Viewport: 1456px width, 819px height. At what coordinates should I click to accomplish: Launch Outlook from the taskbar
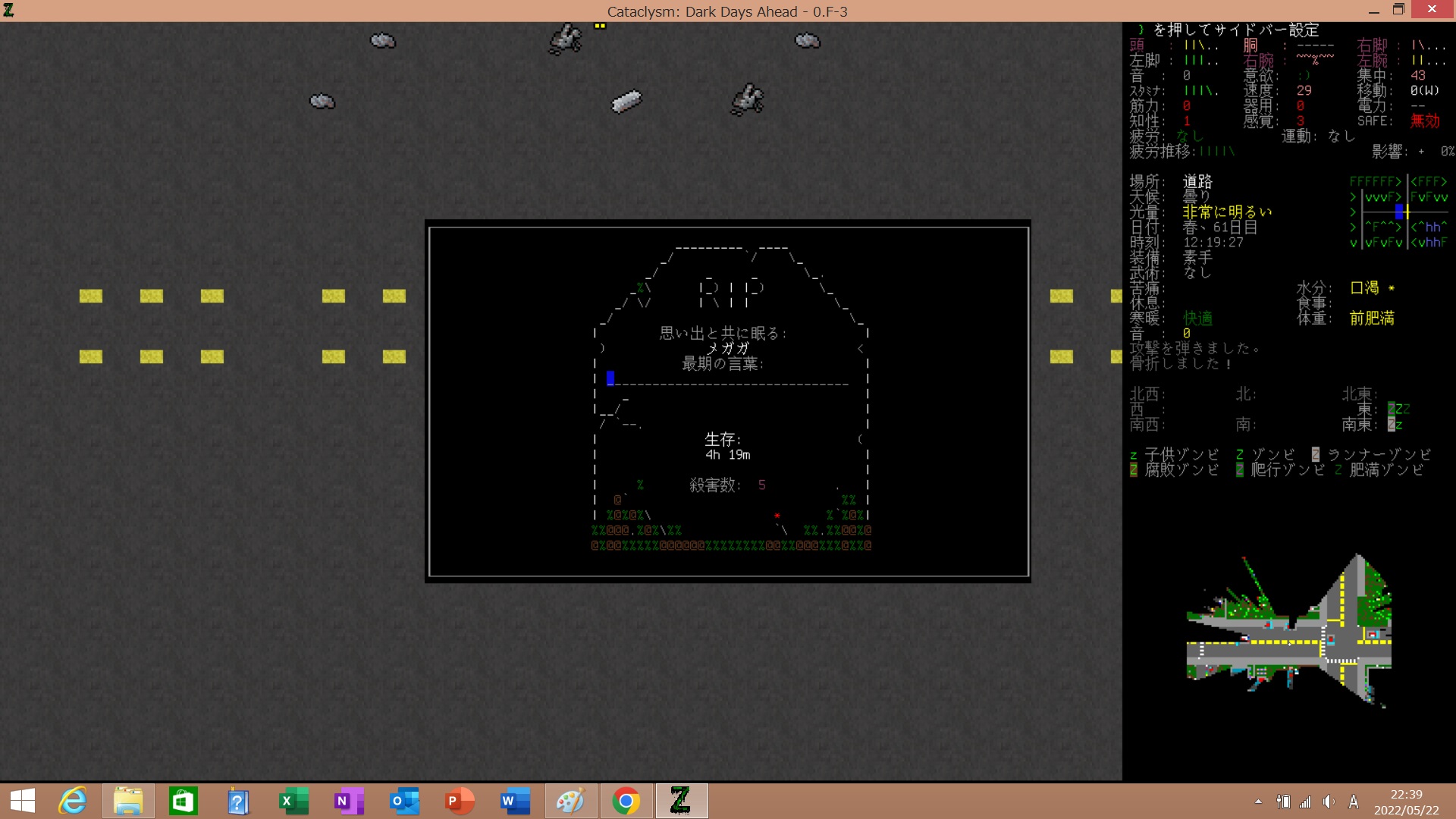pyautogui.click(x=404, y=801)
